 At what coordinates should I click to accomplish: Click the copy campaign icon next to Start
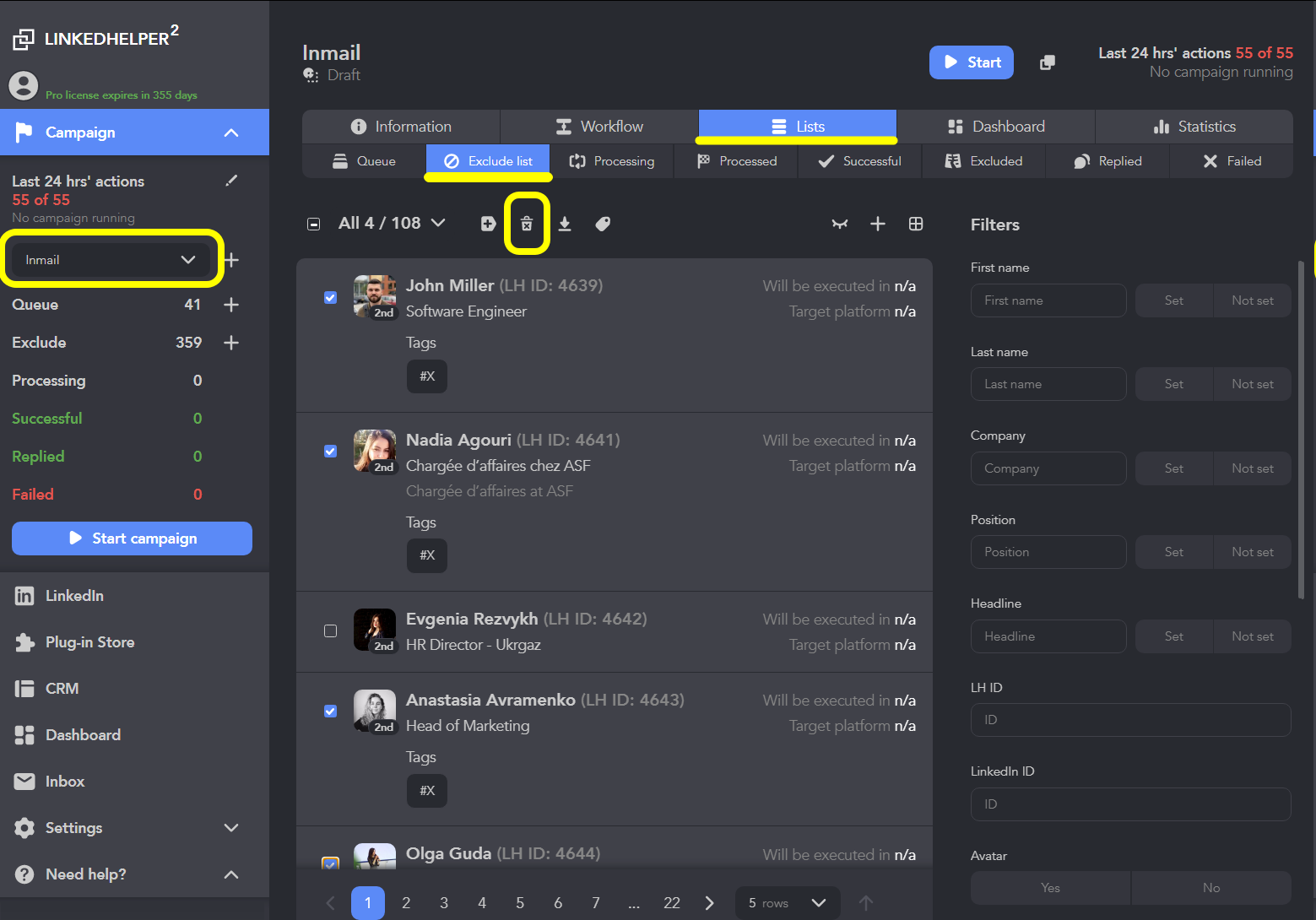[1048, 62]
